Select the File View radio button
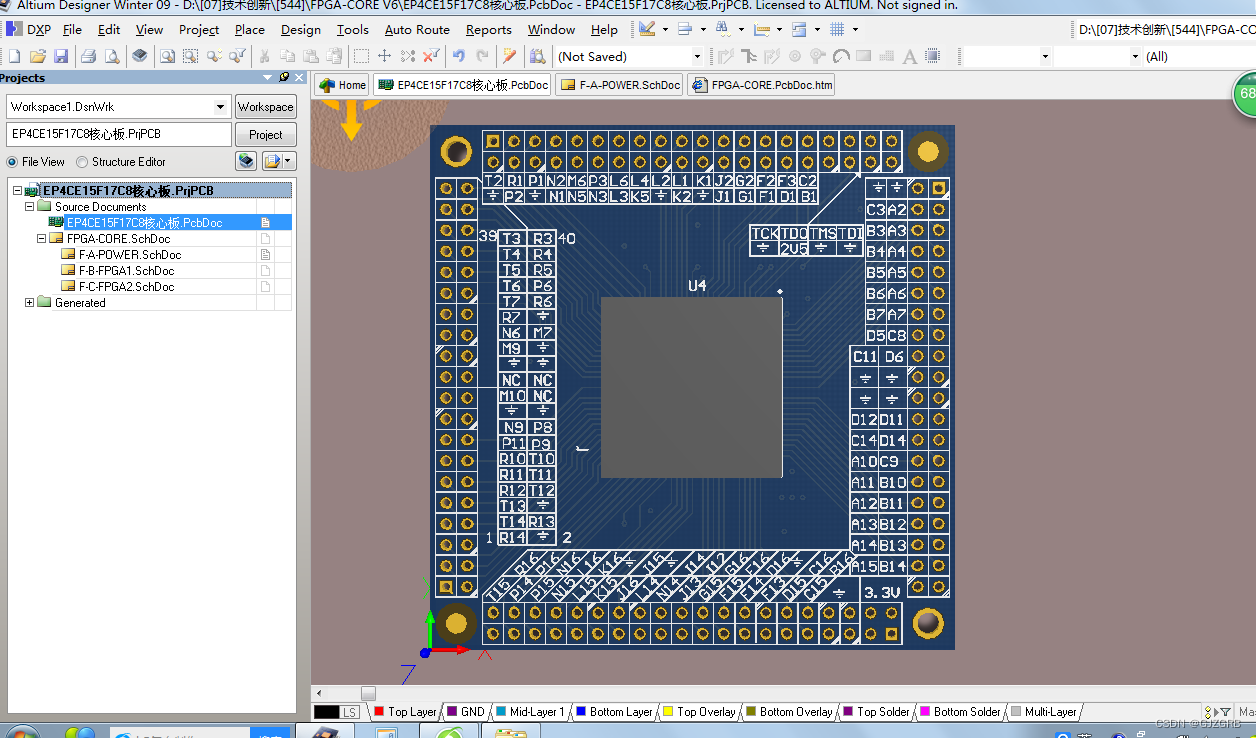Image resolution: width=1256 pixels, height=738 pixels. pos(11,161)
